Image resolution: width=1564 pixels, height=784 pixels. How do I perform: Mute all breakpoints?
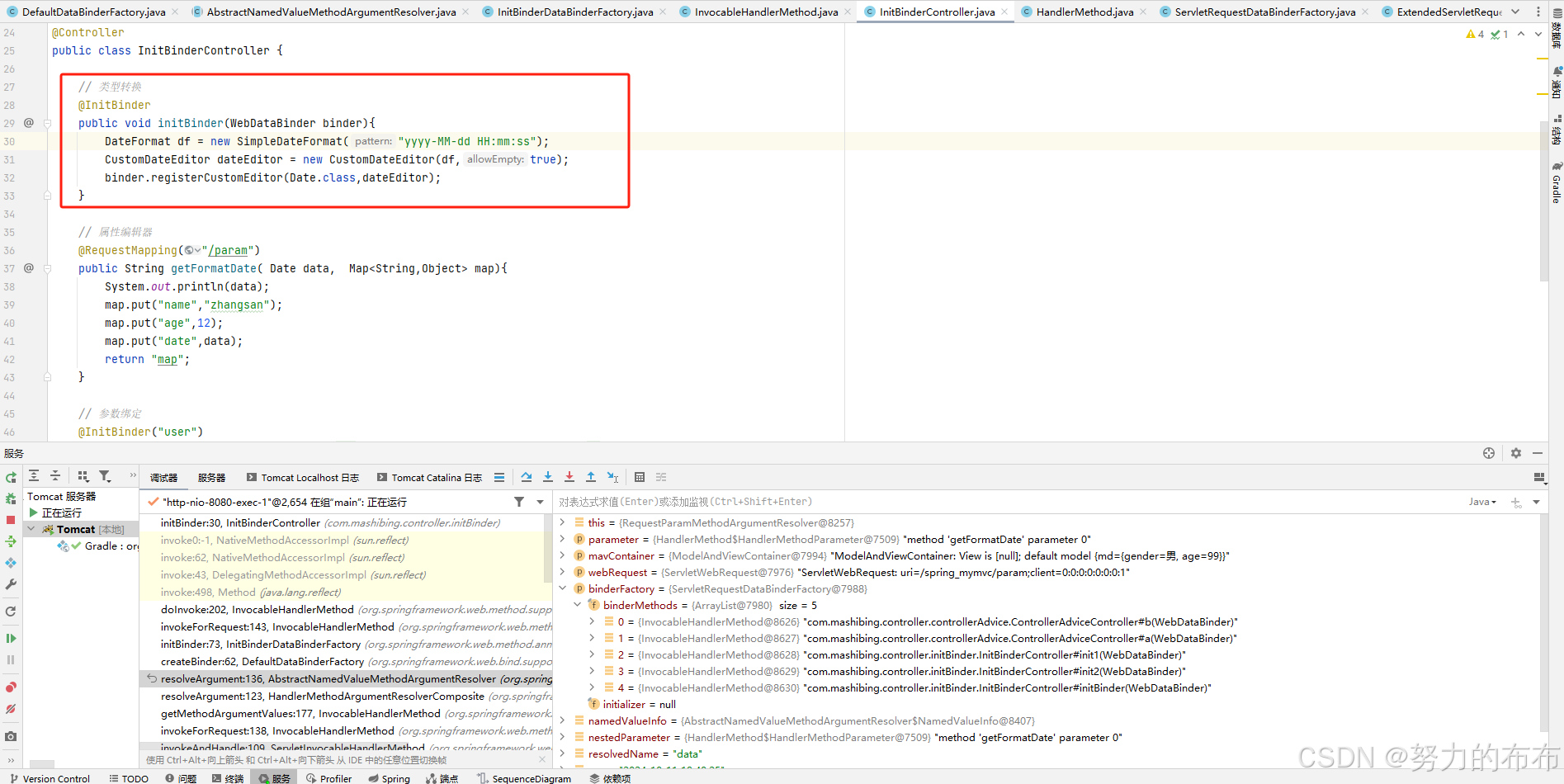[x=11, y=709]
